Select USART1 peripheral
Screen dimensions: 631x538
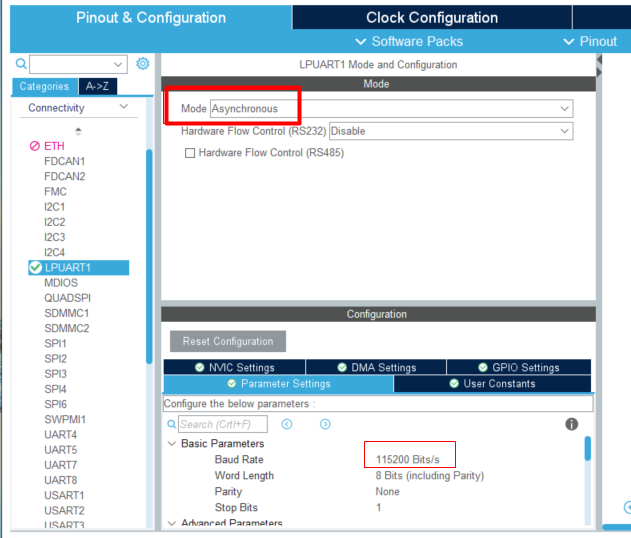(64, 495)
